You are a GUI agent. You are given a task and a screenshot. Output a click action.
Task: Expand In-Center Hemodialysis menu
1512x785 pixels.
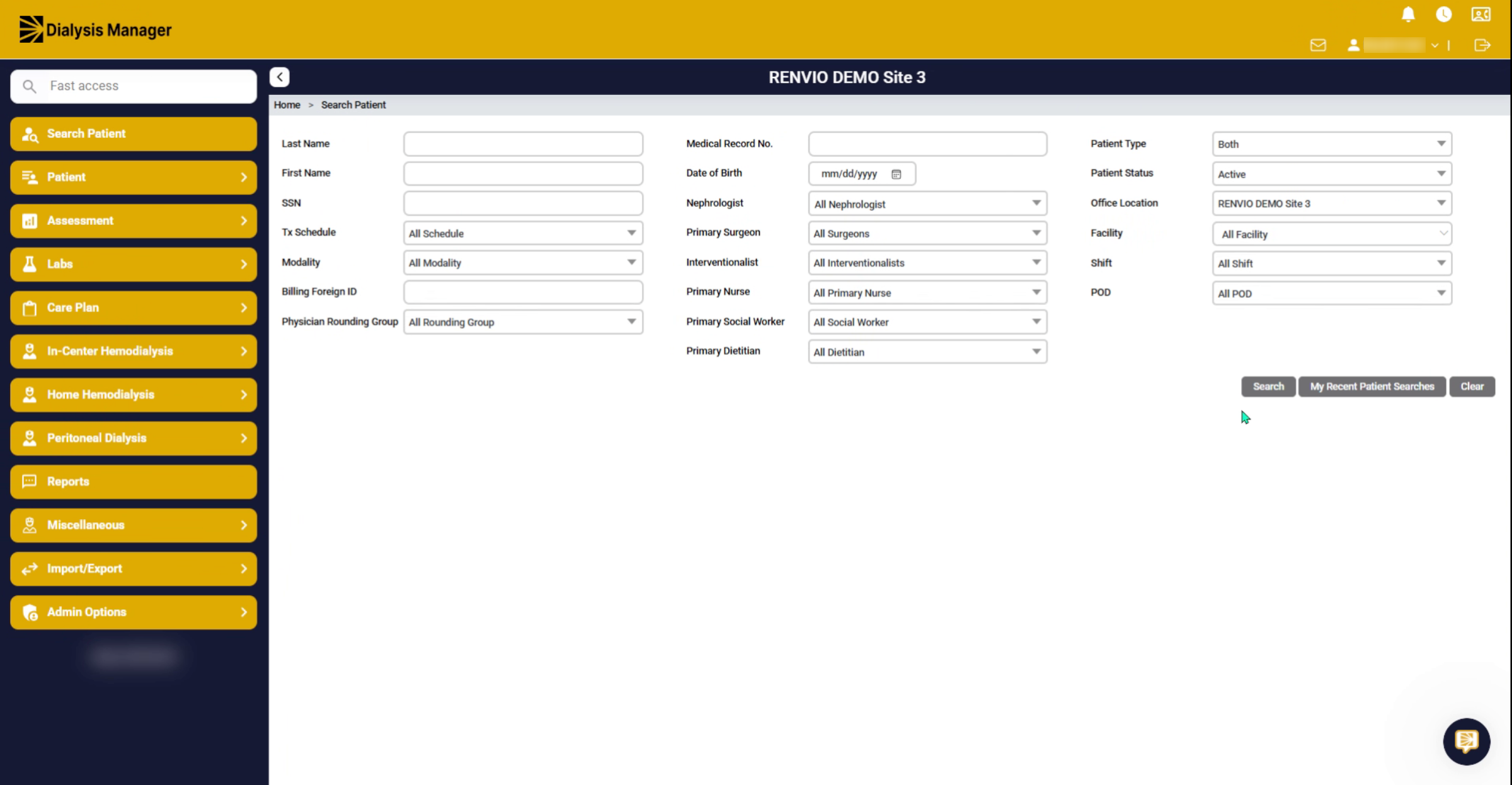134,351
